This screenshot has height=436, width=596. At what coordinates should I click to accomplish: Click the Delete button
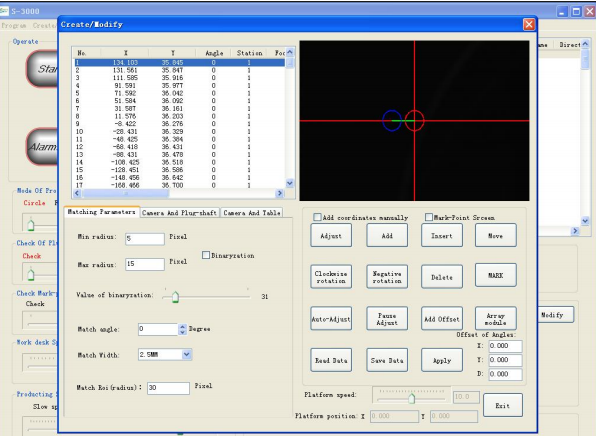click(442, 277)
